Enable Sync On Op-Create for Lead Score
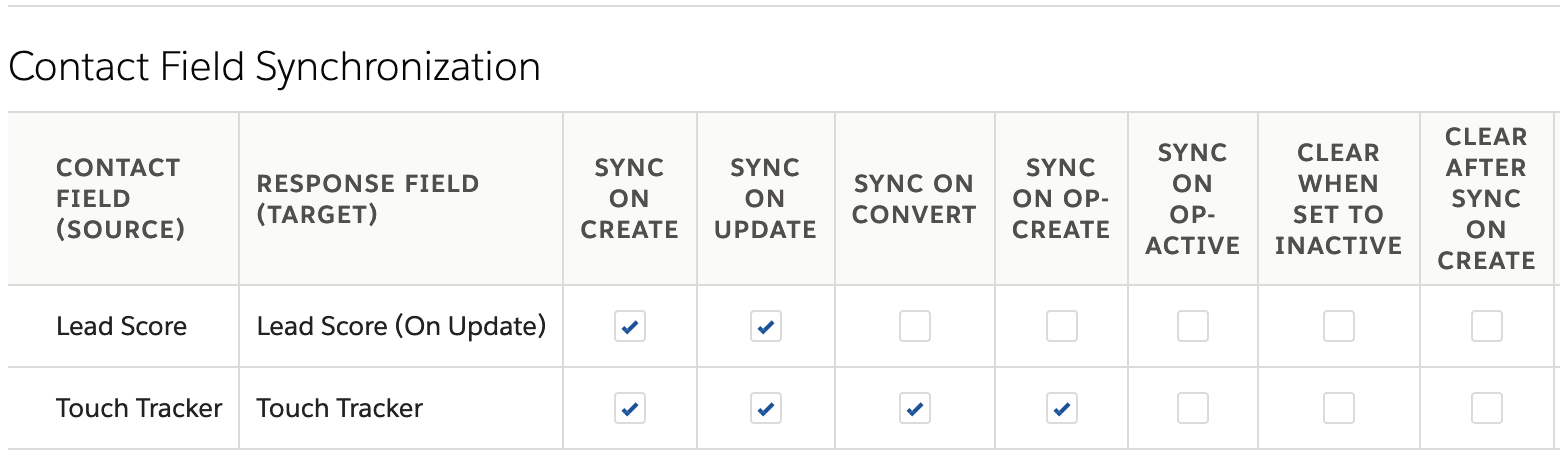Screen dimensions: 1560x458 coord(1062,326)
